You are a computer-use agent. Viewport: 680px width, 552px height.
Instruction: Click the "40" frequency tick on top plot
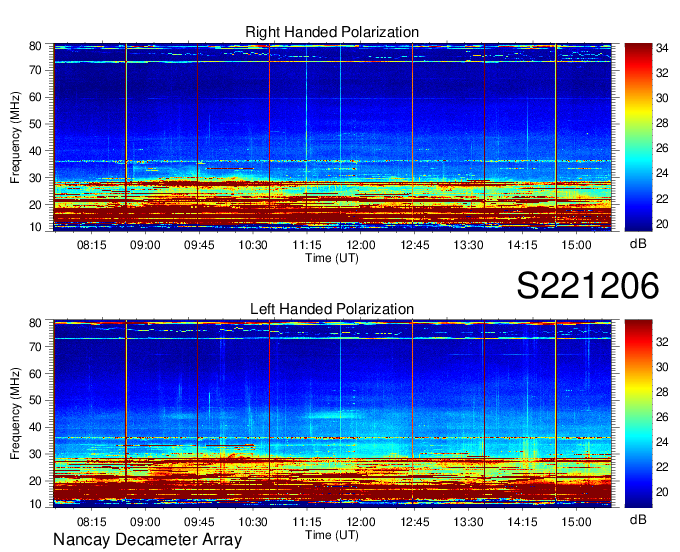(35, 151)
